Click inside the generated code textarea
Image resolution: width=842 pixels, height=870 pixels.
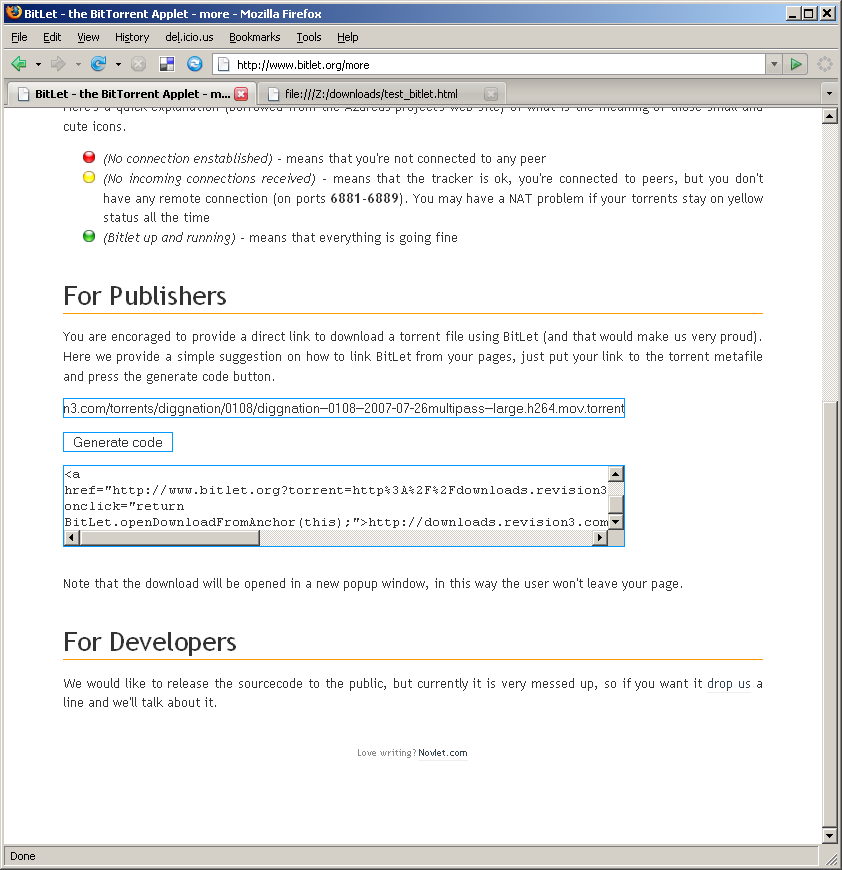click(336, 498)
